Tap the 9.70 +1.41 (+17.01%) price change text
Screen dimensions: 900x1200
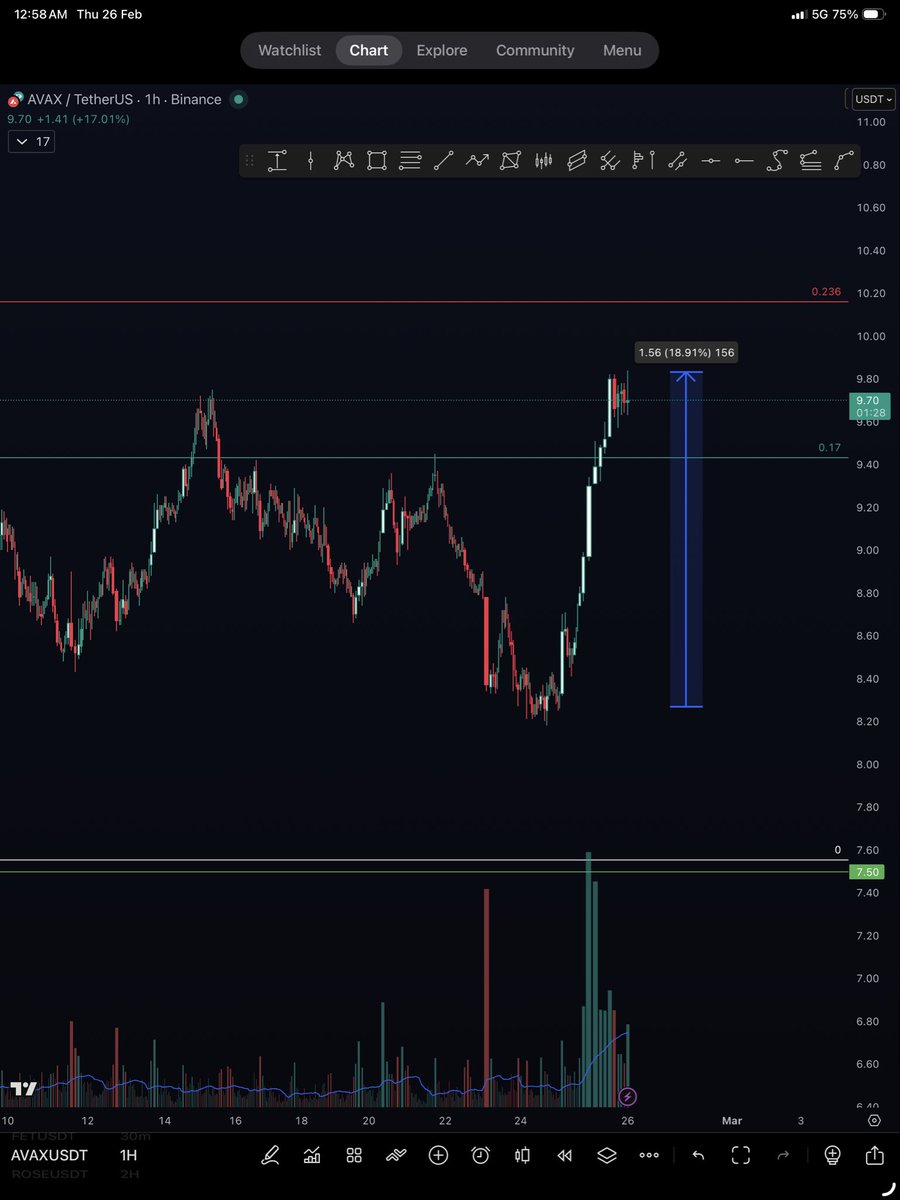68,119
